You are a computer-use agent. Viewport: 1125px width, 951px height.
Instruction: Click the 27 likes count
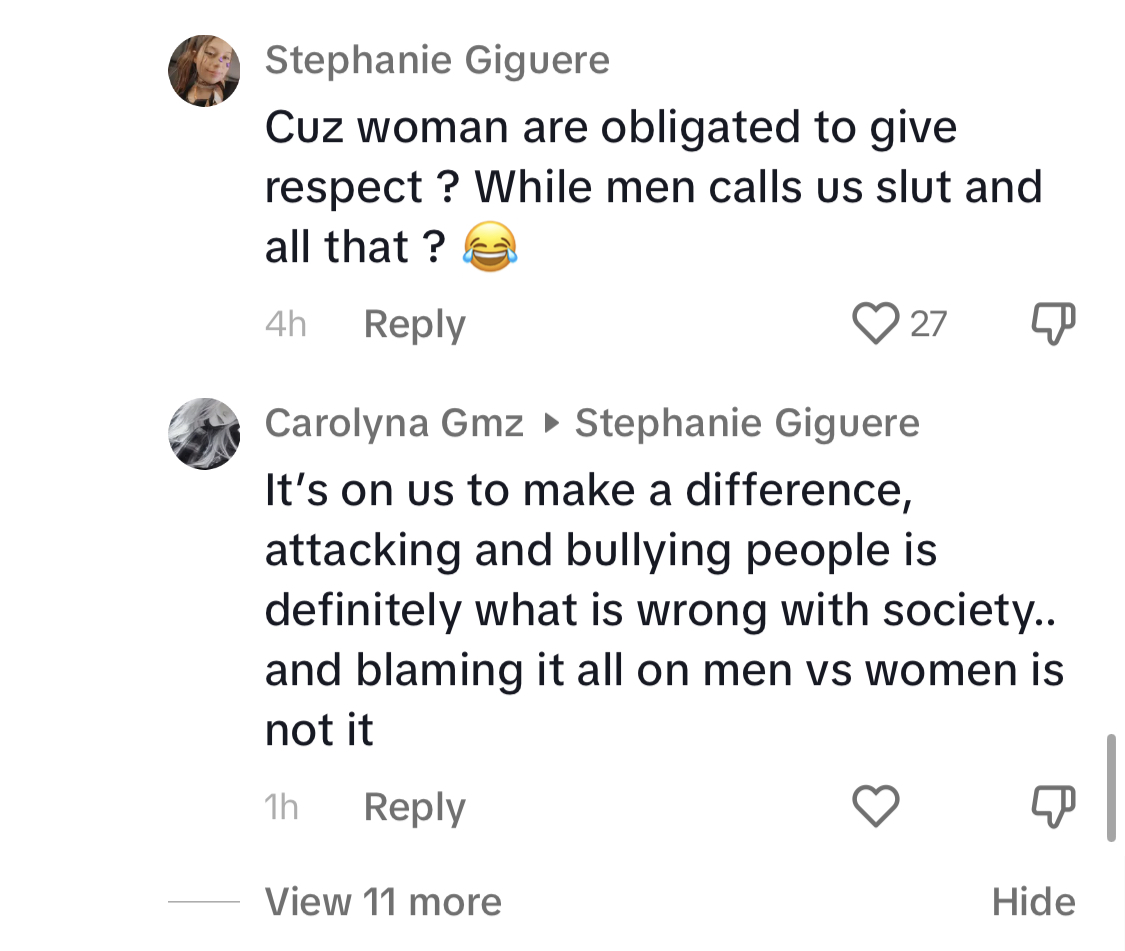[928, 324]
